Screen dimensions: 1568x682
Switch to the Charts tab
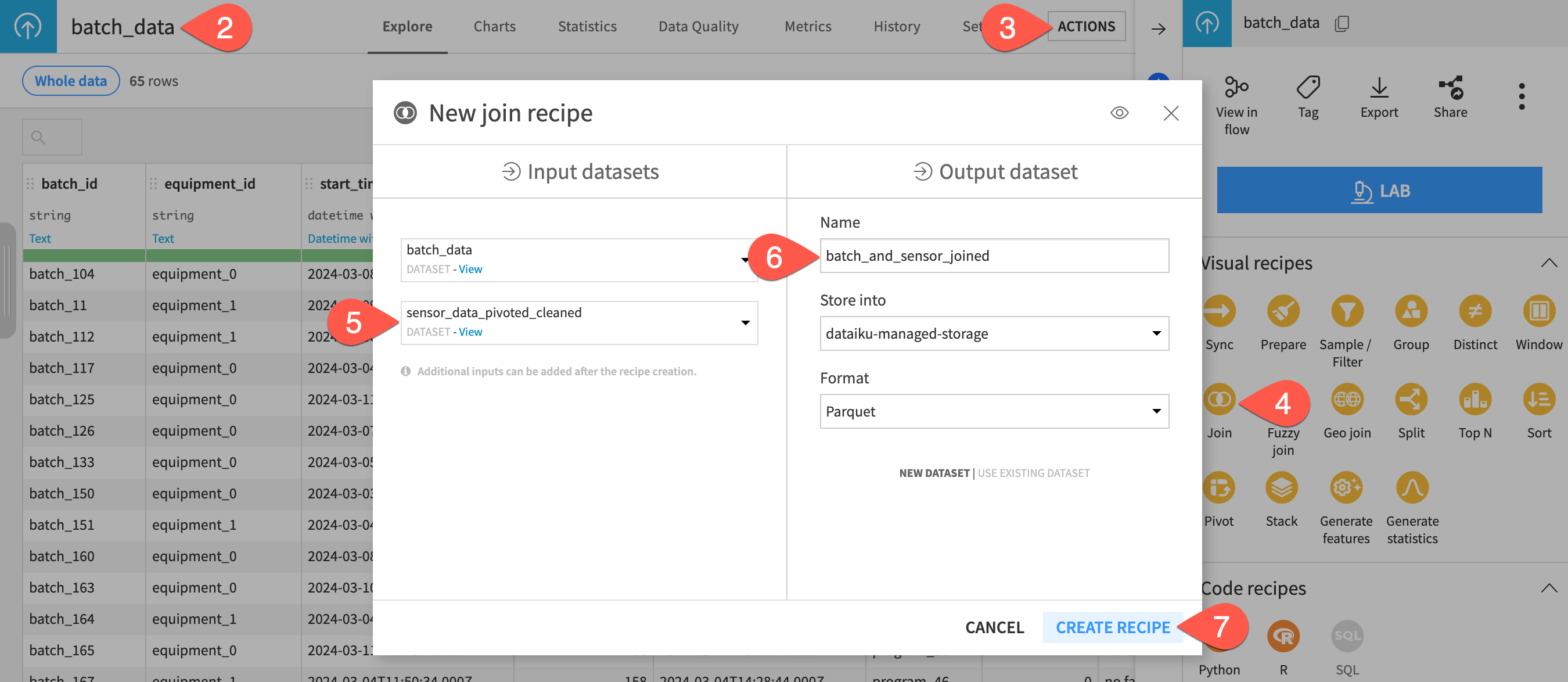(494, 26)
